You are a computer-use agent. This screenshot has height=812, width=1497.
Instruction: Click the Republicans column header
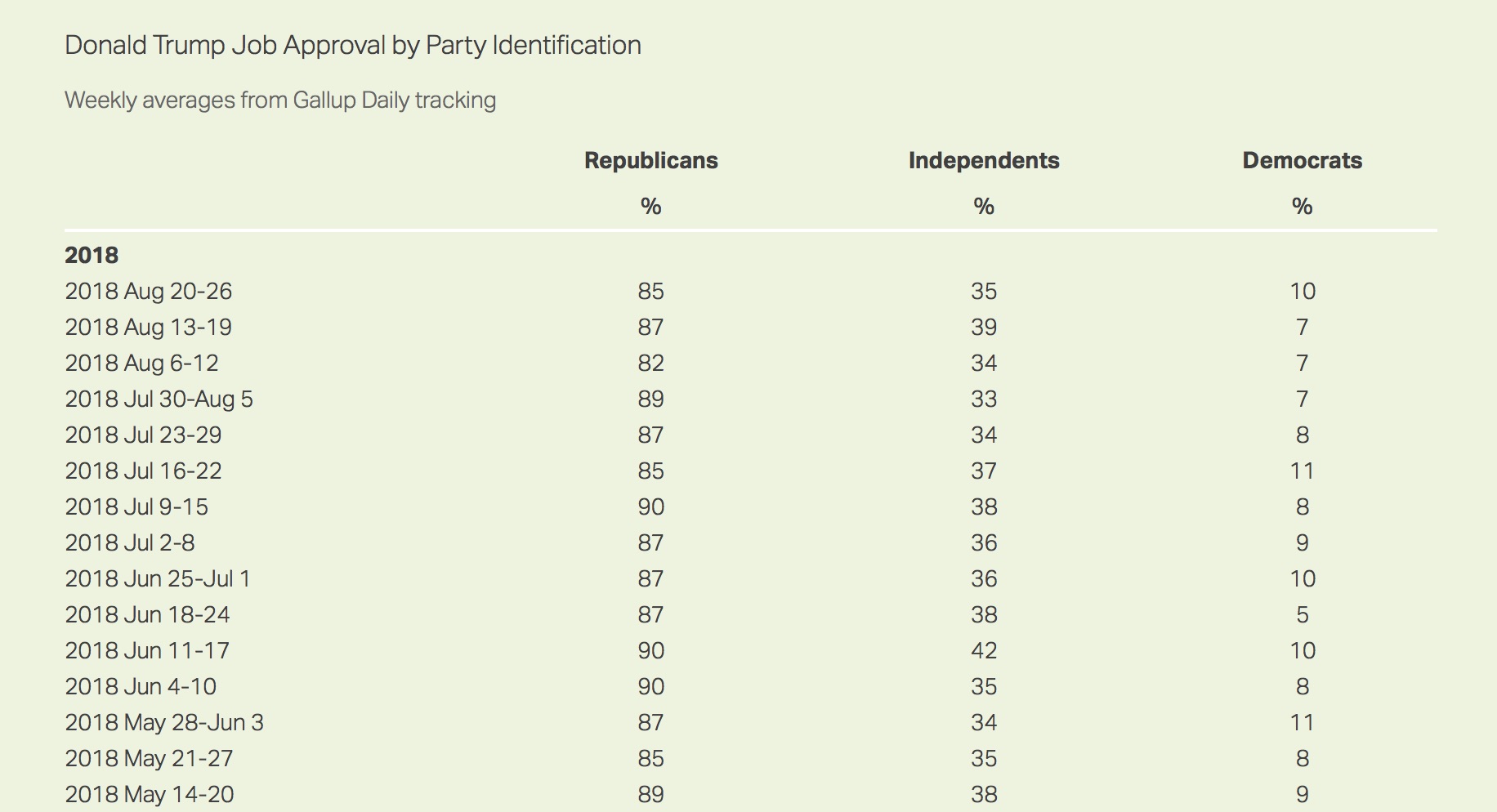pos(650,160)
